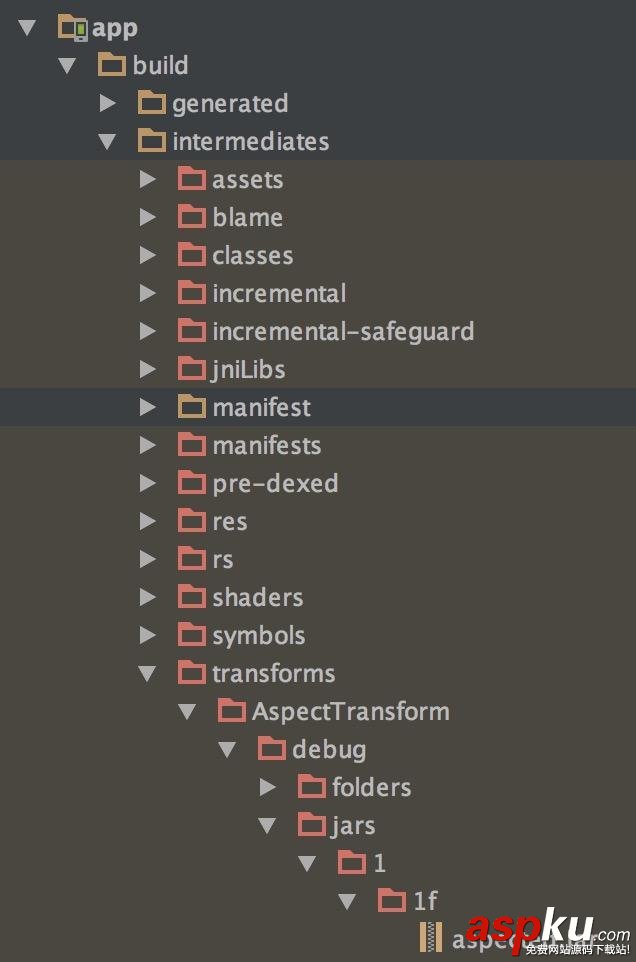Click the manifest folder icon

pyautogui.click(x=192, y=407)
